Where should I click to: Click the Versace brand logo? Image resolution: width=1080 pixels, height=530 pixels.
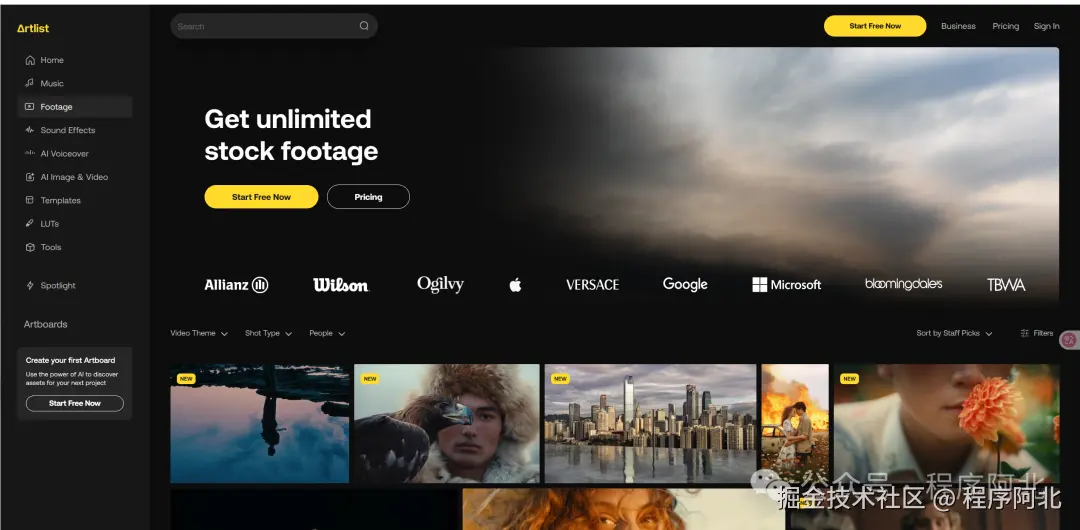pyautogui.click(x=592, y=285)
